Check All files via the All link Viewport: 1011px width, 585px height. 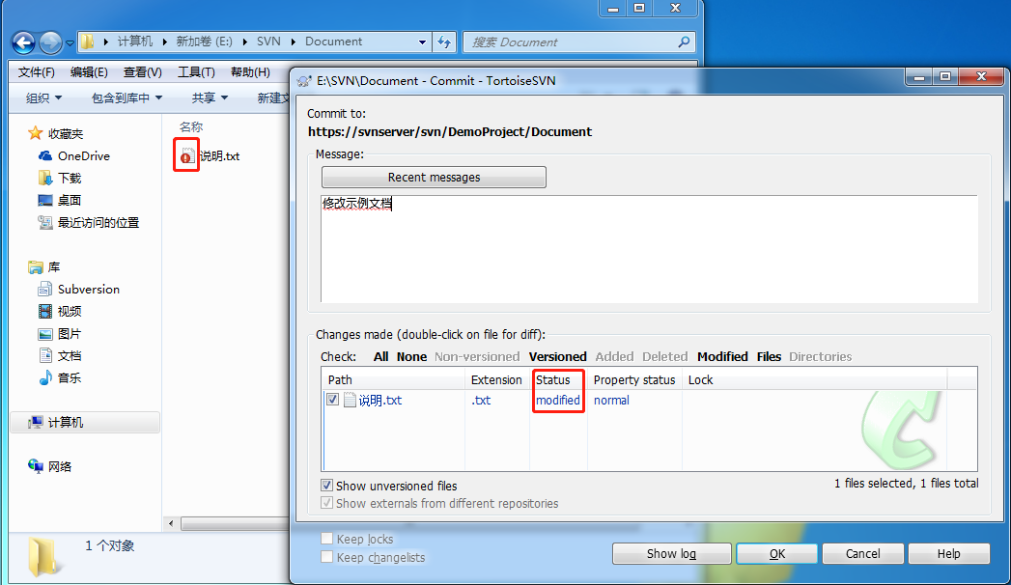[381, 357]
